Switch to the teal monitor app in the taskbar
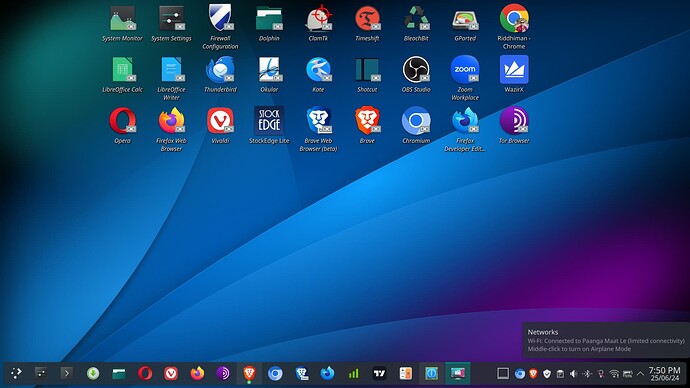Image resolution: width=690 pixels, height=388 pixels. (458, 373)
